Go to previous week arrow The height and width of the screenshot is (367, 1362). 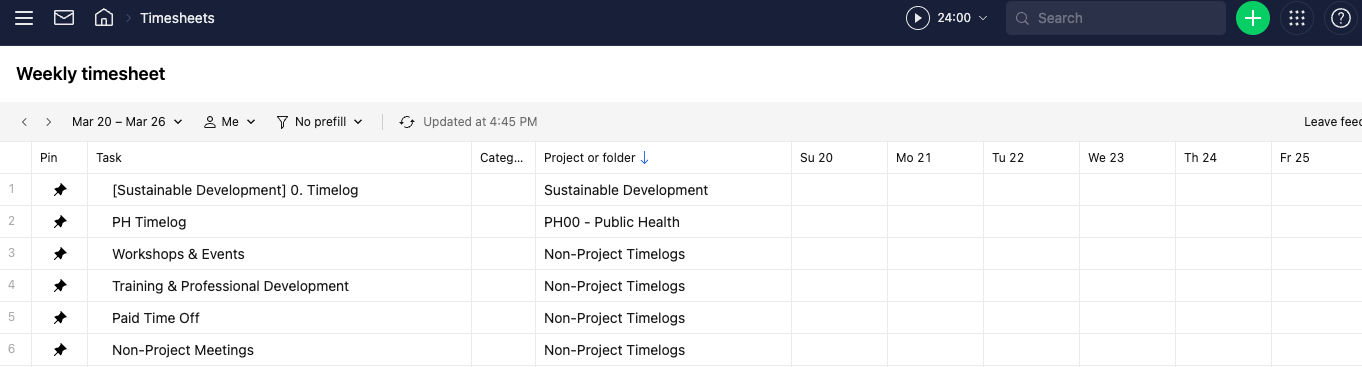(24, 122)
